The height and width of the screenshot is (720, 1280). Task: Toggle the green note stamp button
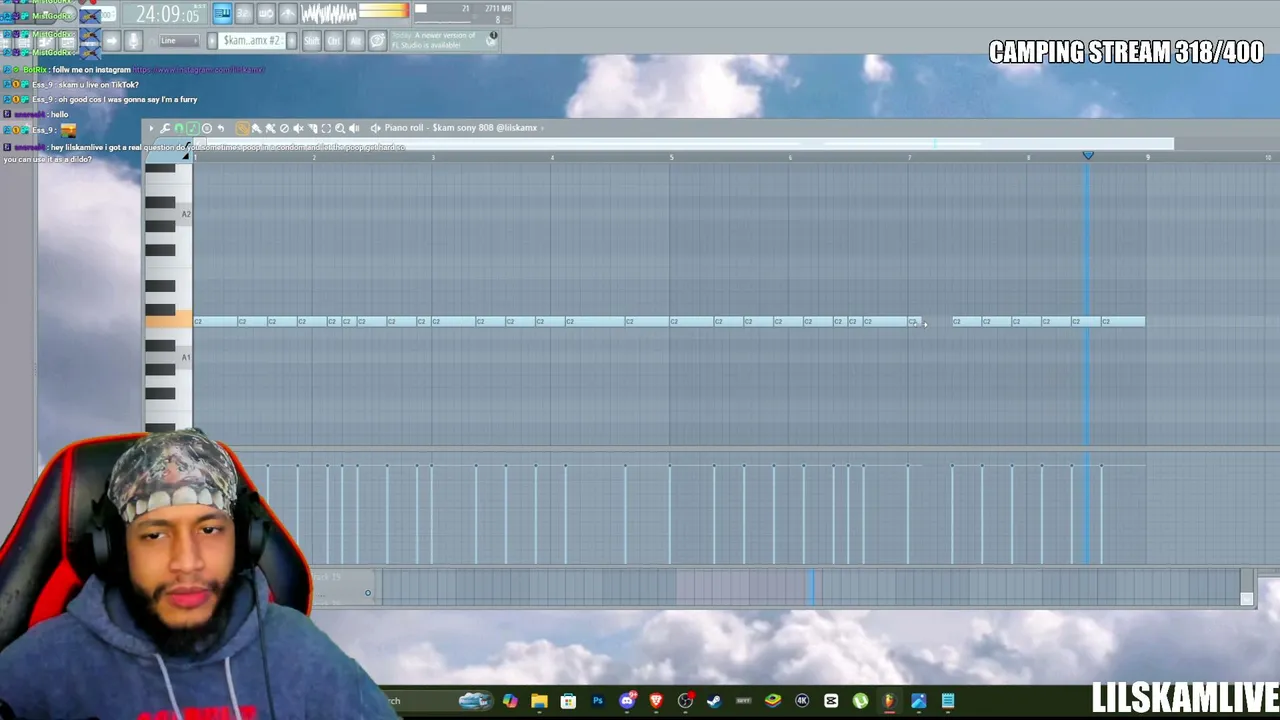click(x=193, y=128)
